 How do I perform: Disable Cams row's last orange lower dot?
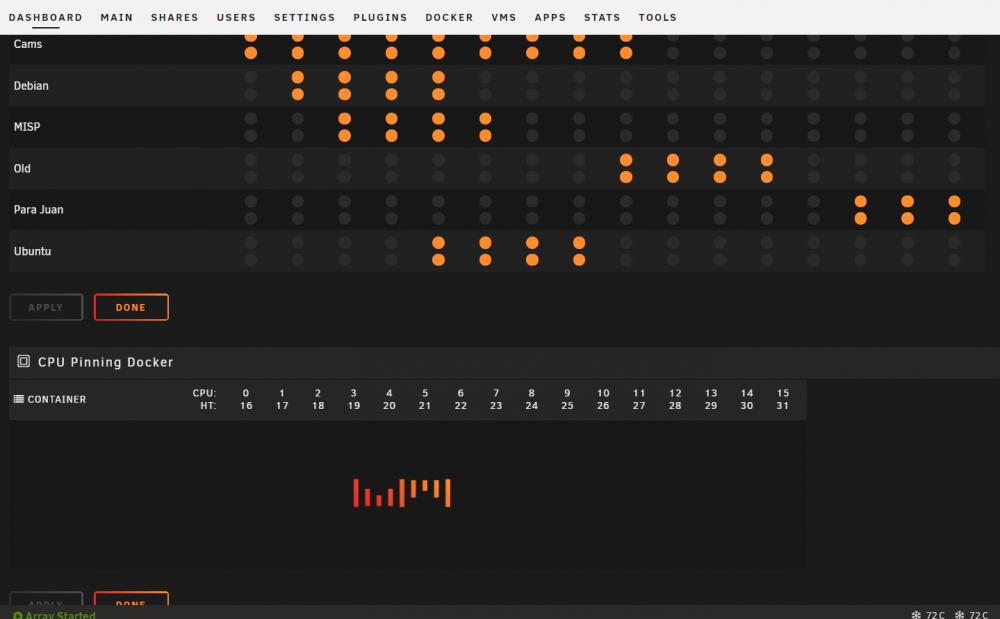pos(626,53)
